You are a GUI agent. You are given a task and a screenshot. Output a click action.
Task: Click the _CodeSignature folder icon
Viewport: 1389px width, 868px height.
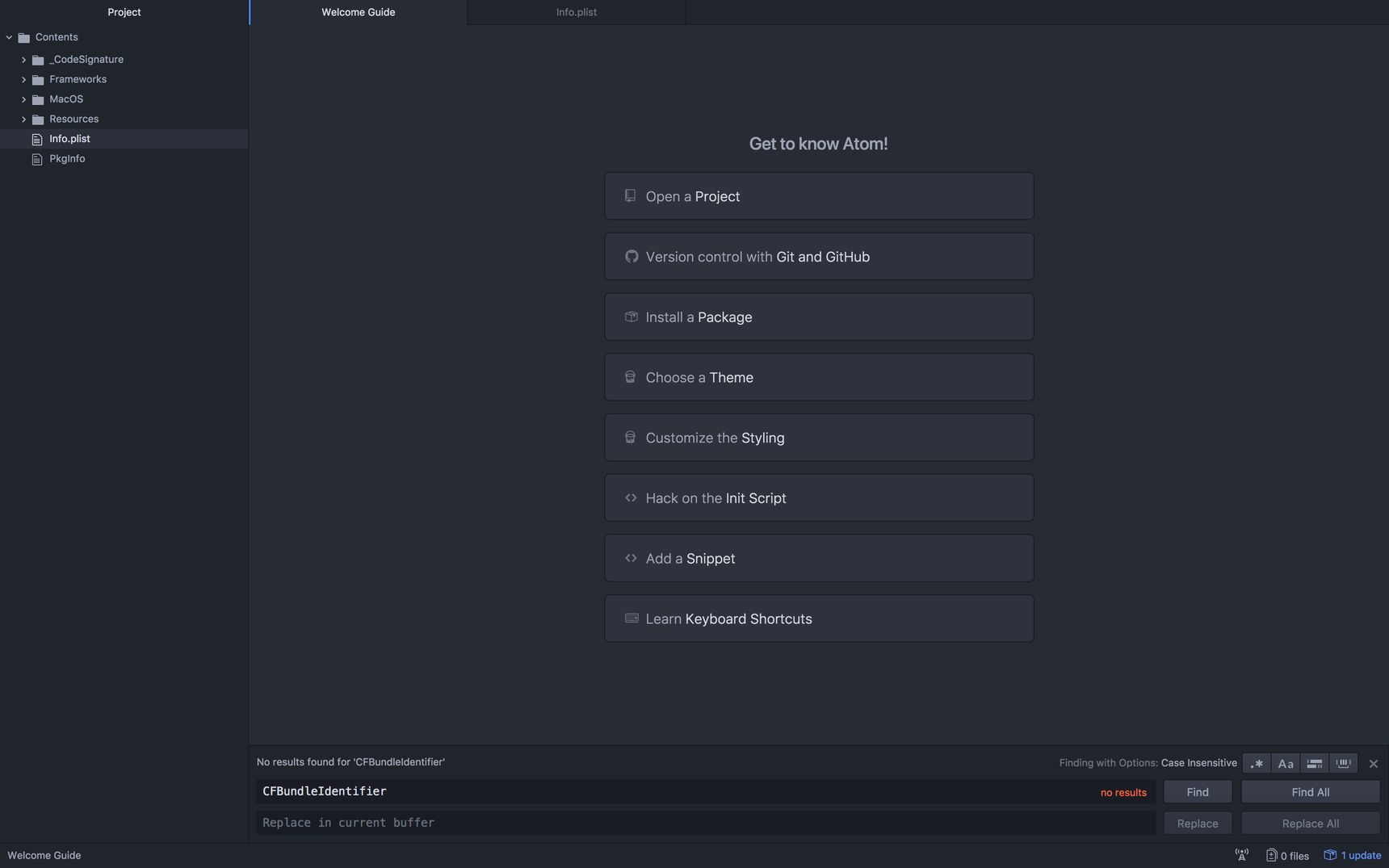(38, 60)
